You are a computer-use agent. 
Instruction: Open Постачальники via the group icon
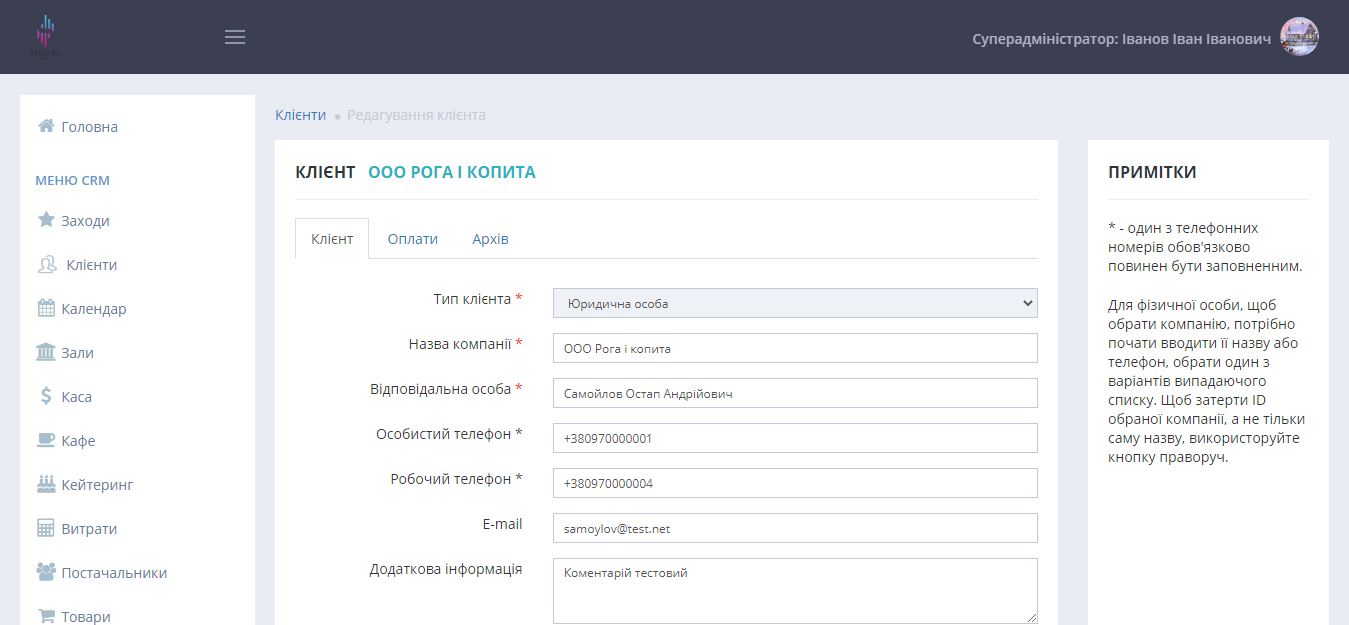[46, 572]
